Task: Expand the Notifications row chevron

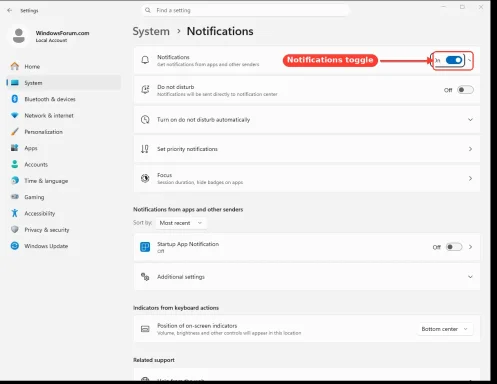Action: (469, 60)
